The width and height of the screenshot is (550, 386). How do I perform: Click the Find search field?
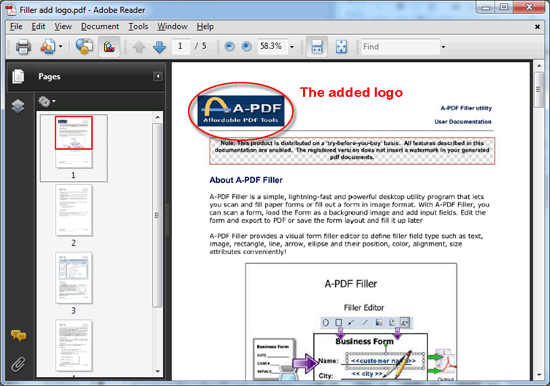[400, 46]
